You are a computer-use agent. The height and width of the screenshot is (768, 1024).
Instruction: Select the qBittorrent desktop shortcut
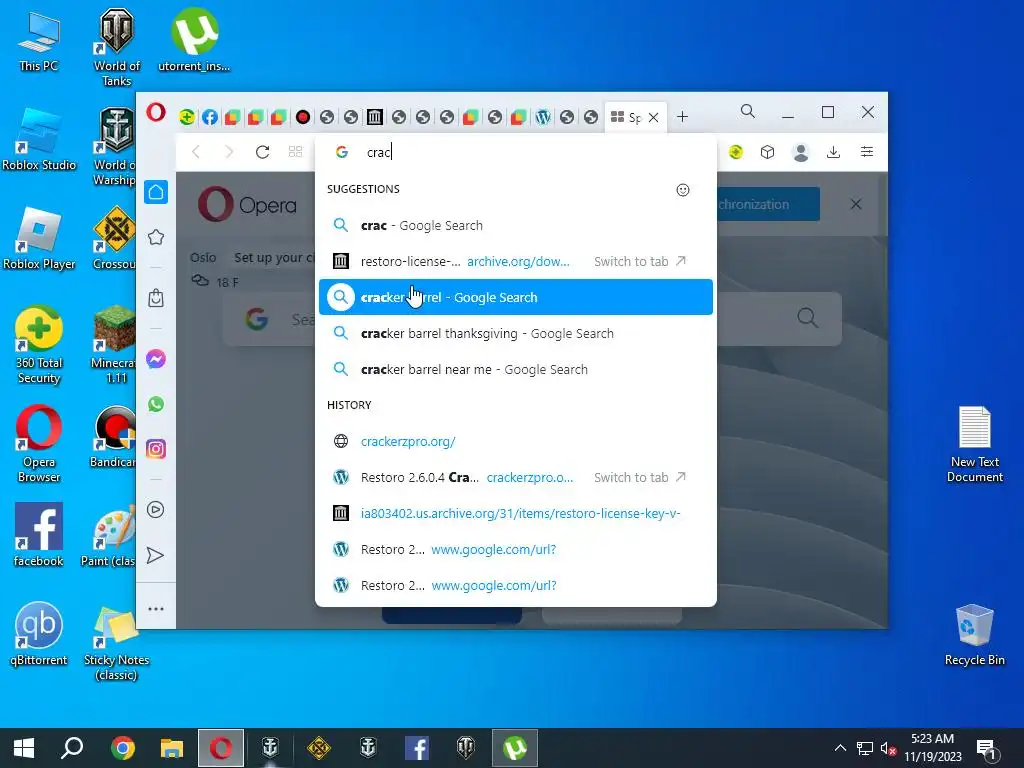click(39, 634)
